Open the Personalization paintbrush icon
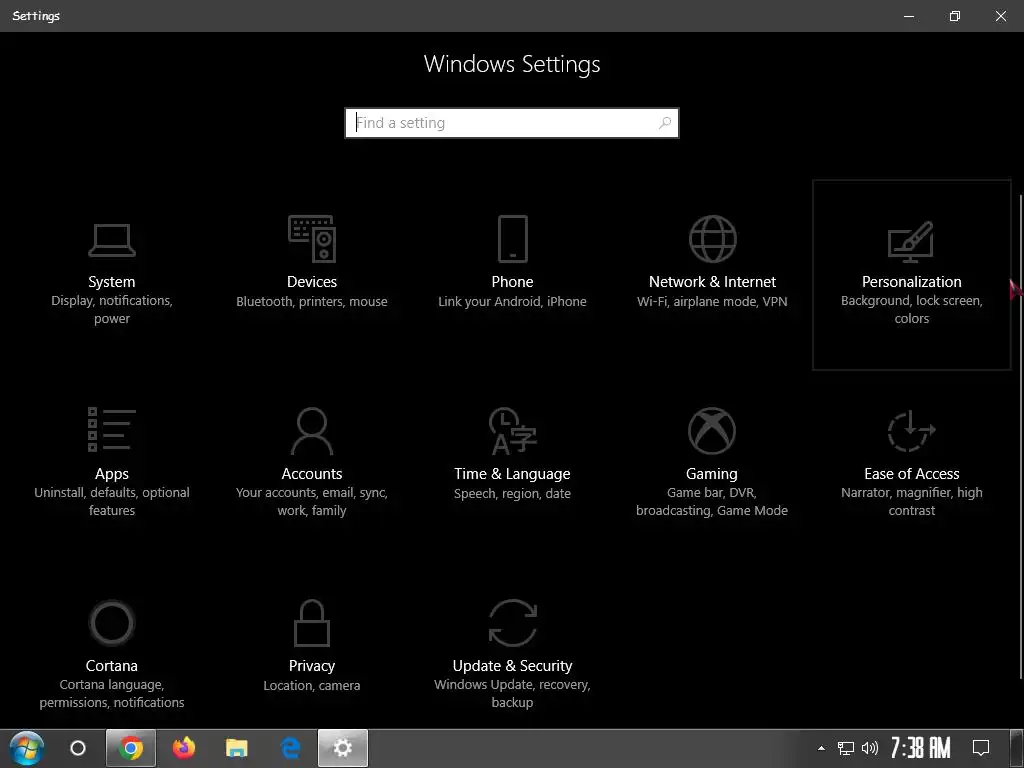This screenshot has width=1024, height=768. 911,242
